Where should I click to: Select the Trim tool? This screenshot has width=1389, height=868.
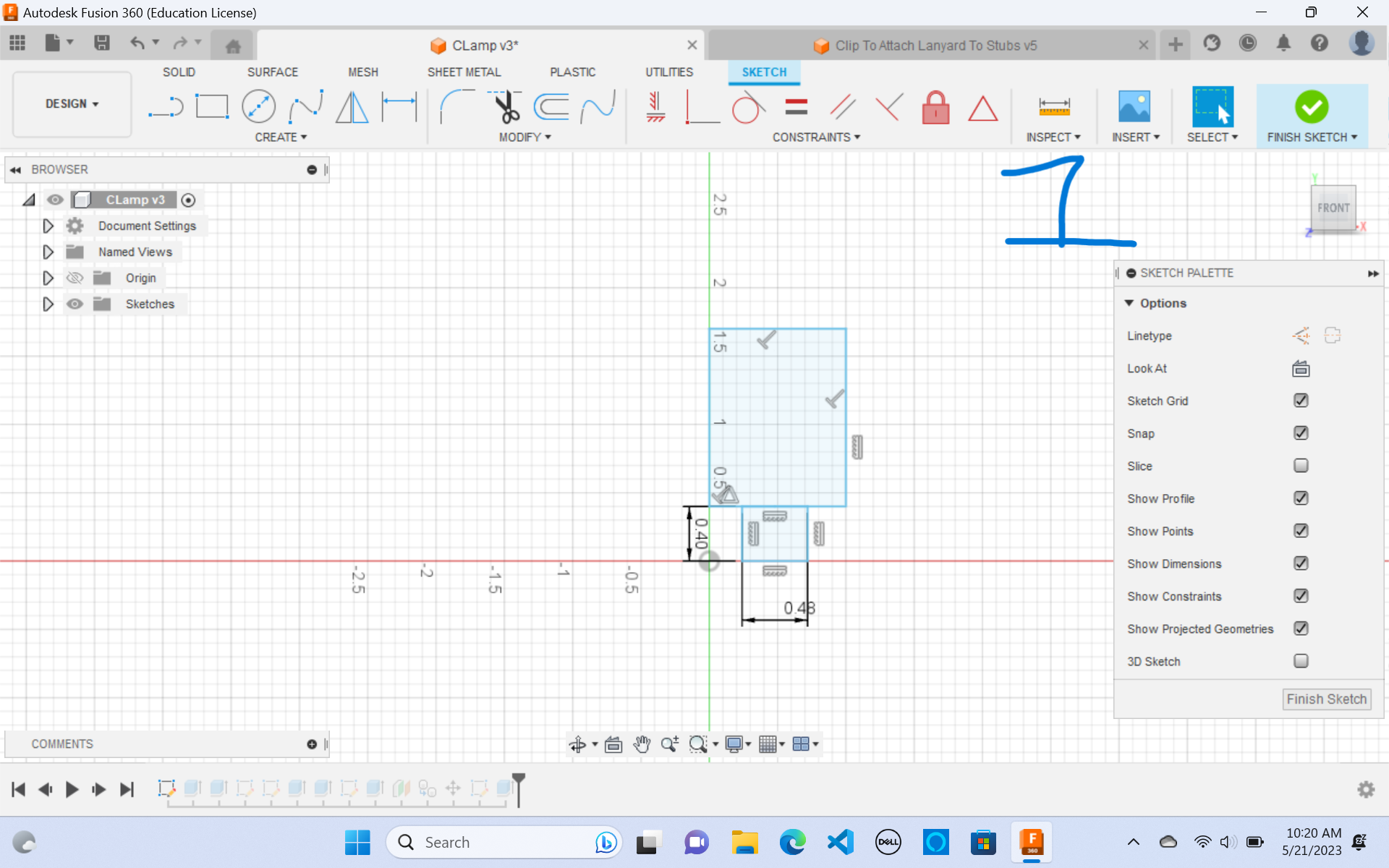[506, 106]
